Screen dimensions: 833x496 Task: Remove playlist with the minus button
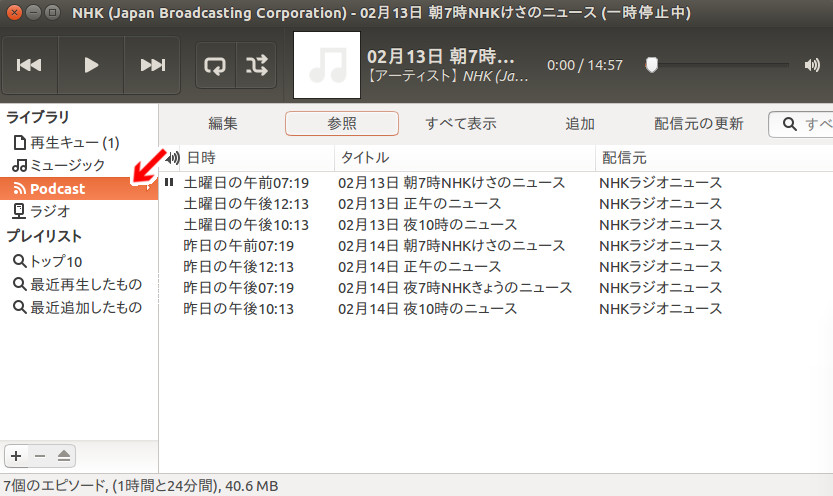[x=40, y=456]
